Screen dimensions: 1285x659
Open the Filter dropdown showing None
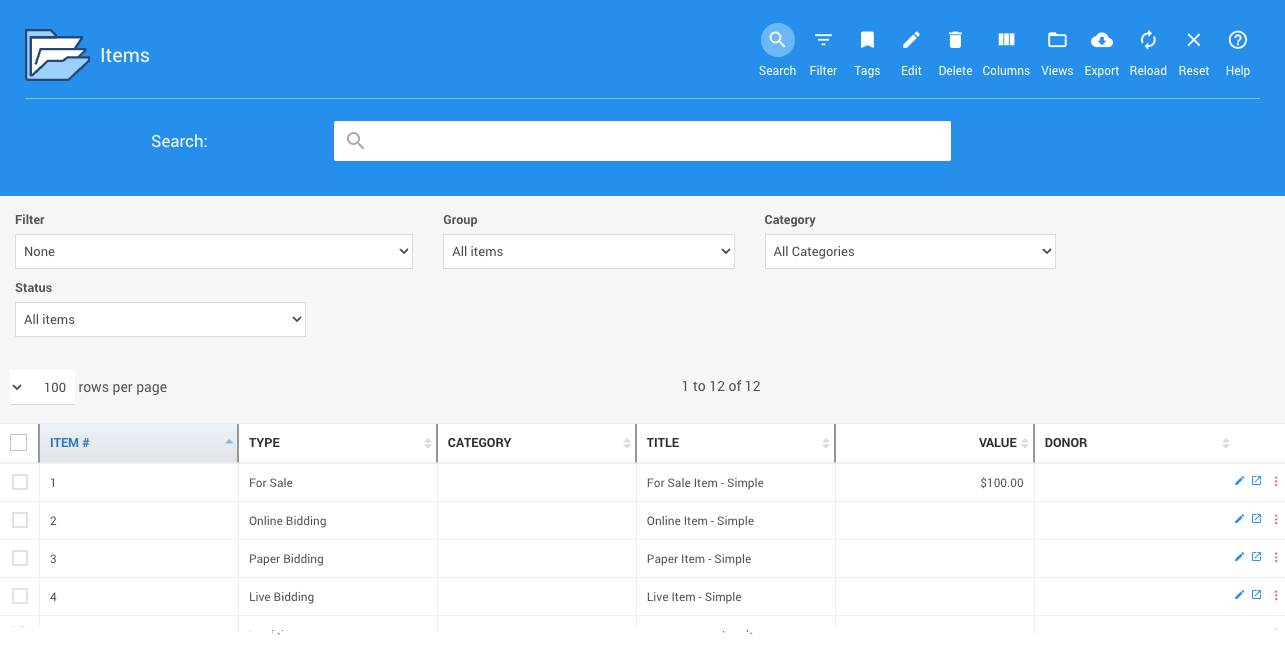click(x=214, y=252)
